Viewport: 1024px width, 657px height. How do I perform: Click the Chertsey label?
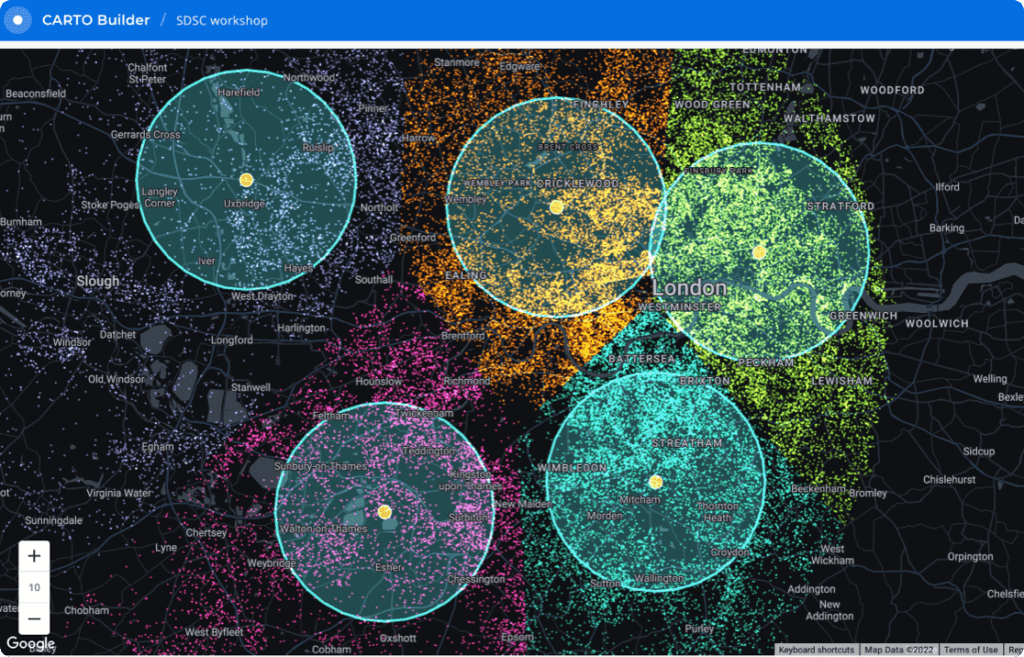tap(206, 533)
